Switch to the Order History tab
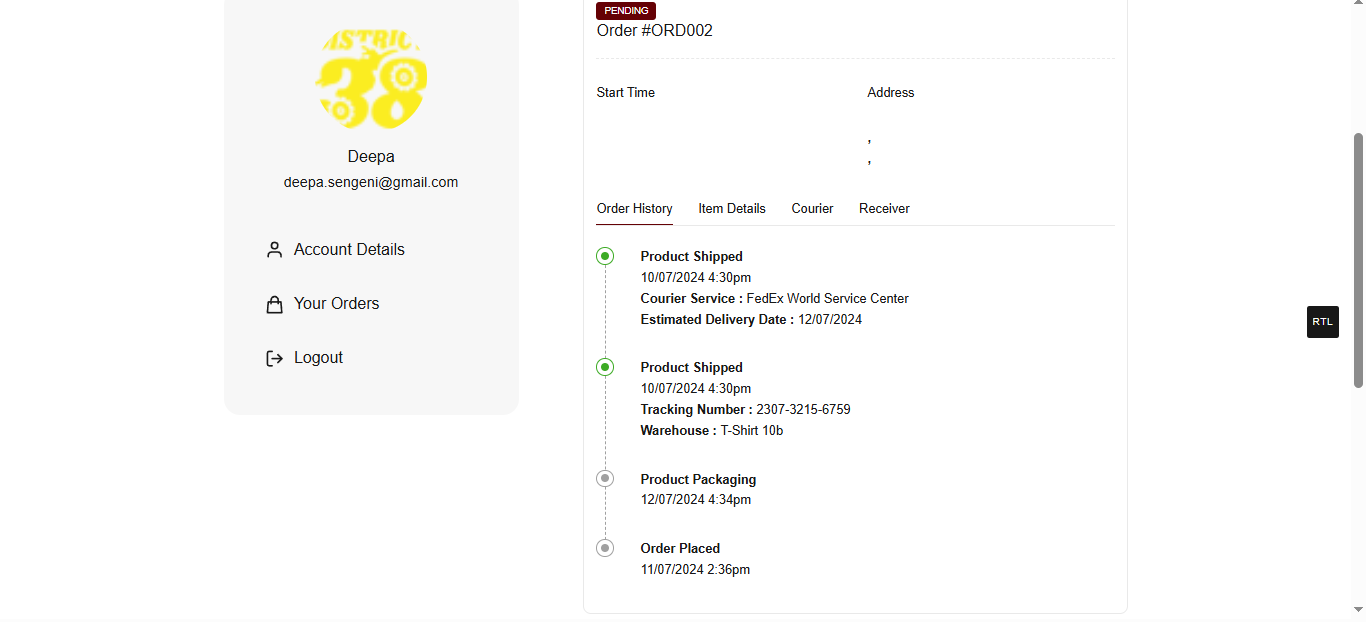Viewport: 1366px width, 622px height. [x=634, y=209]
